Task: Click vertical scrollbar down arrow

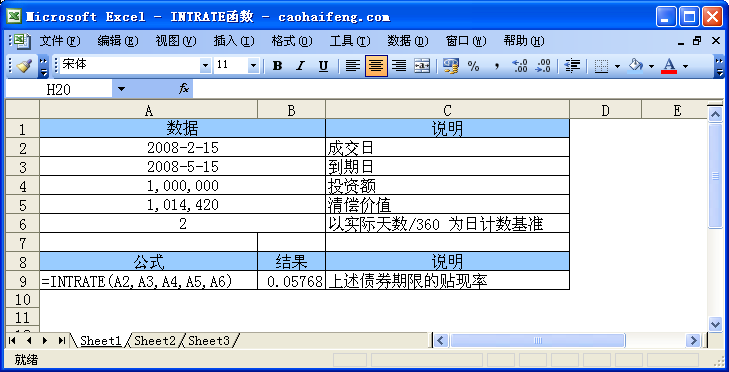Action: click(715, 324)
